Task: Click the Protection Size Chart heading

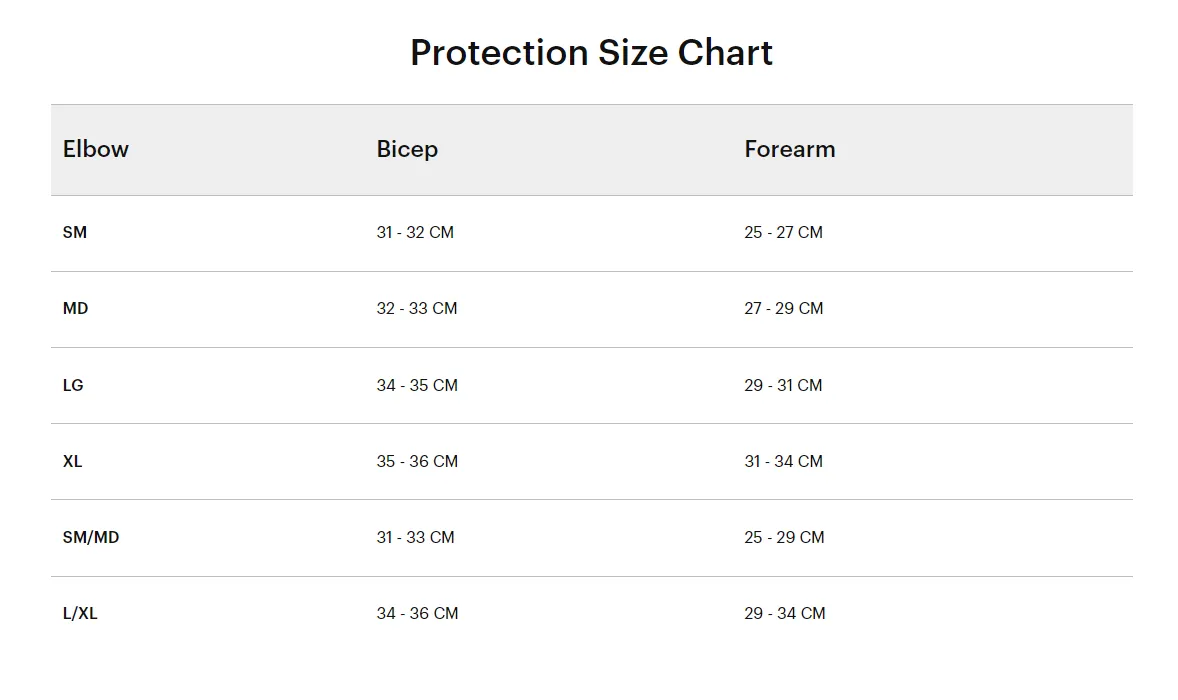Action: click(591, 53)
